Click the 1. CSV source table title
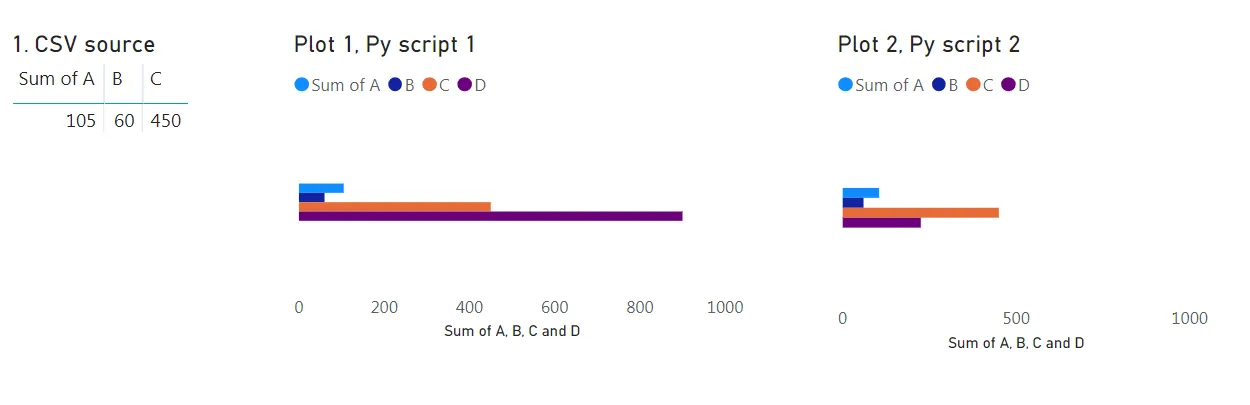 (84, 44)
